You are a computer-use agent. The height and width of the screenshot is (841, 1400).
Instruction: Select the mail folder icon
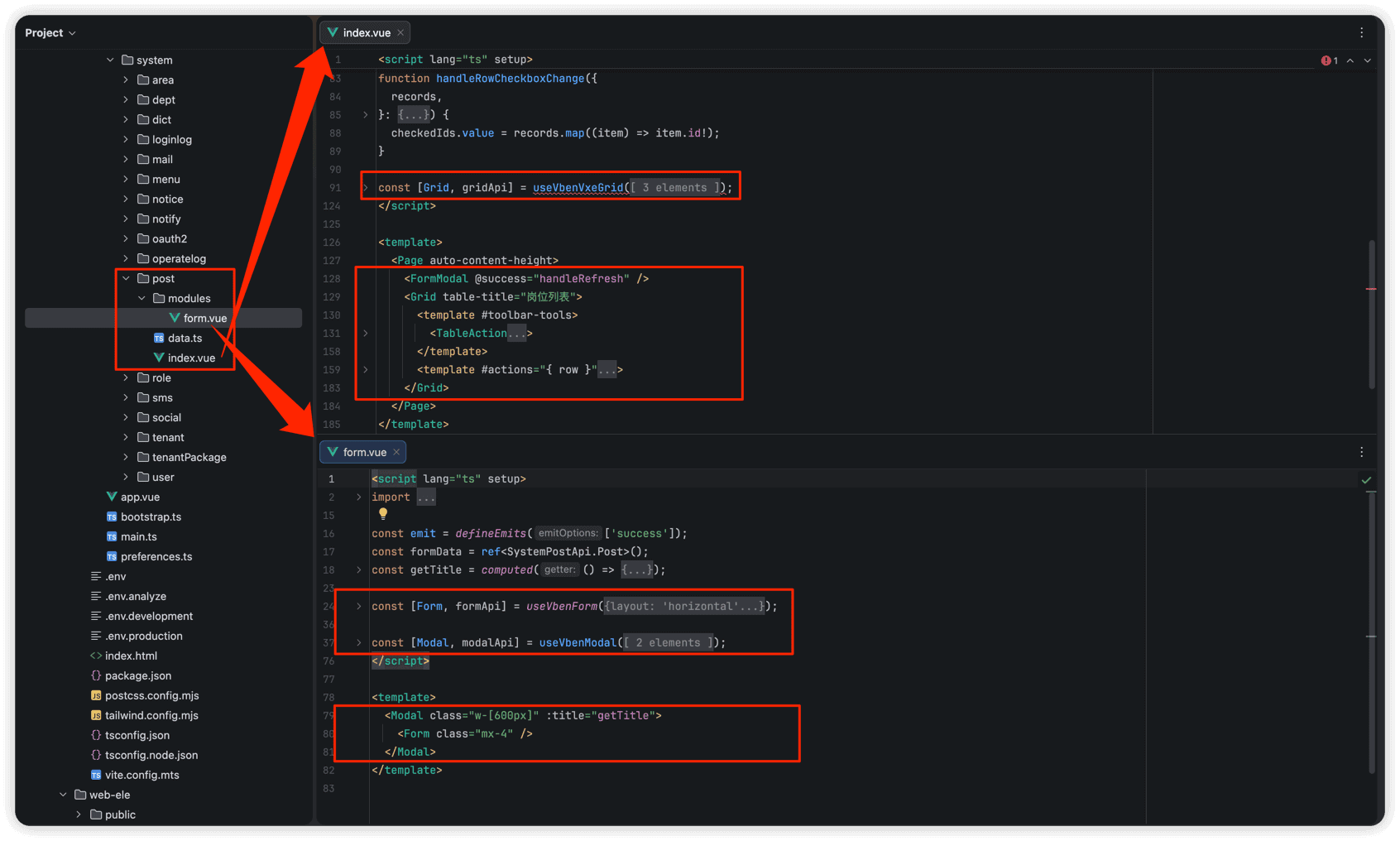tap(143, 159)
